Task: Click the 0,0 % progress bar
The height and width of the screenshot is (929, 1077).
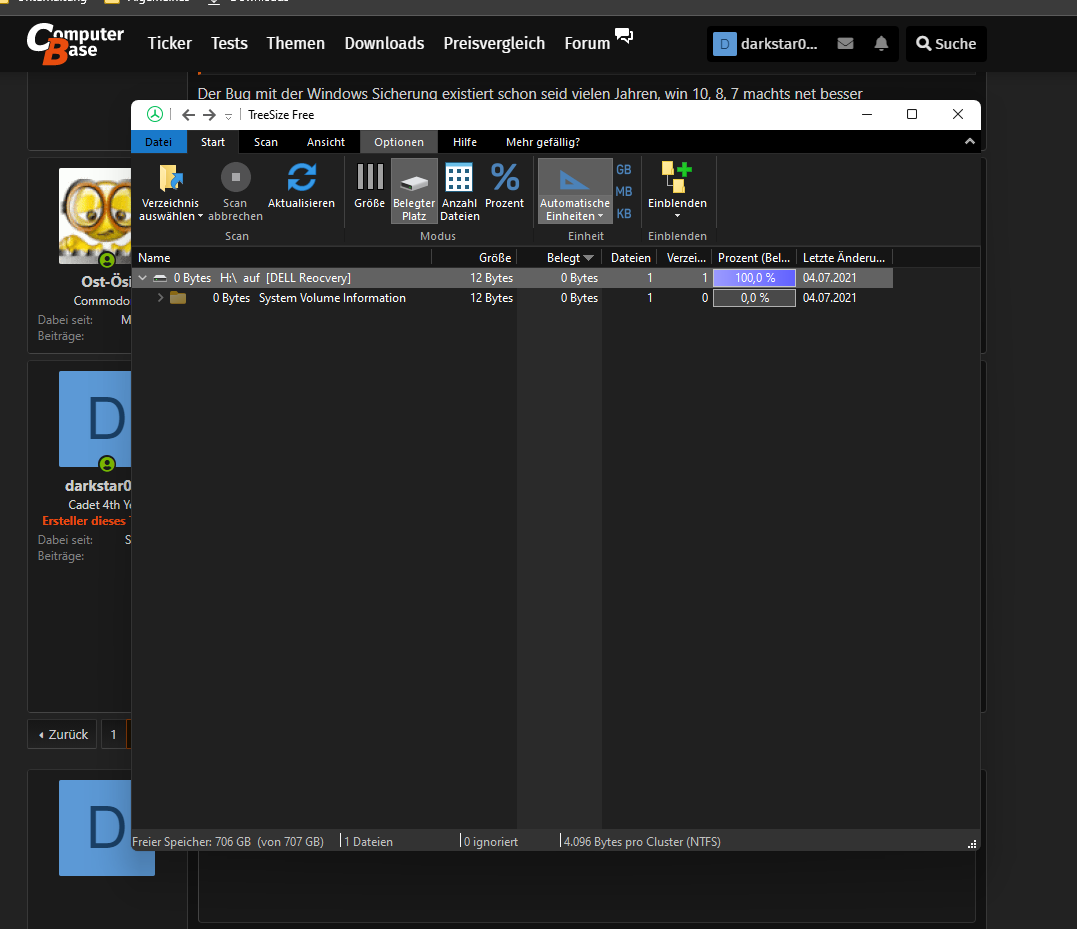Action: point(754,298)
